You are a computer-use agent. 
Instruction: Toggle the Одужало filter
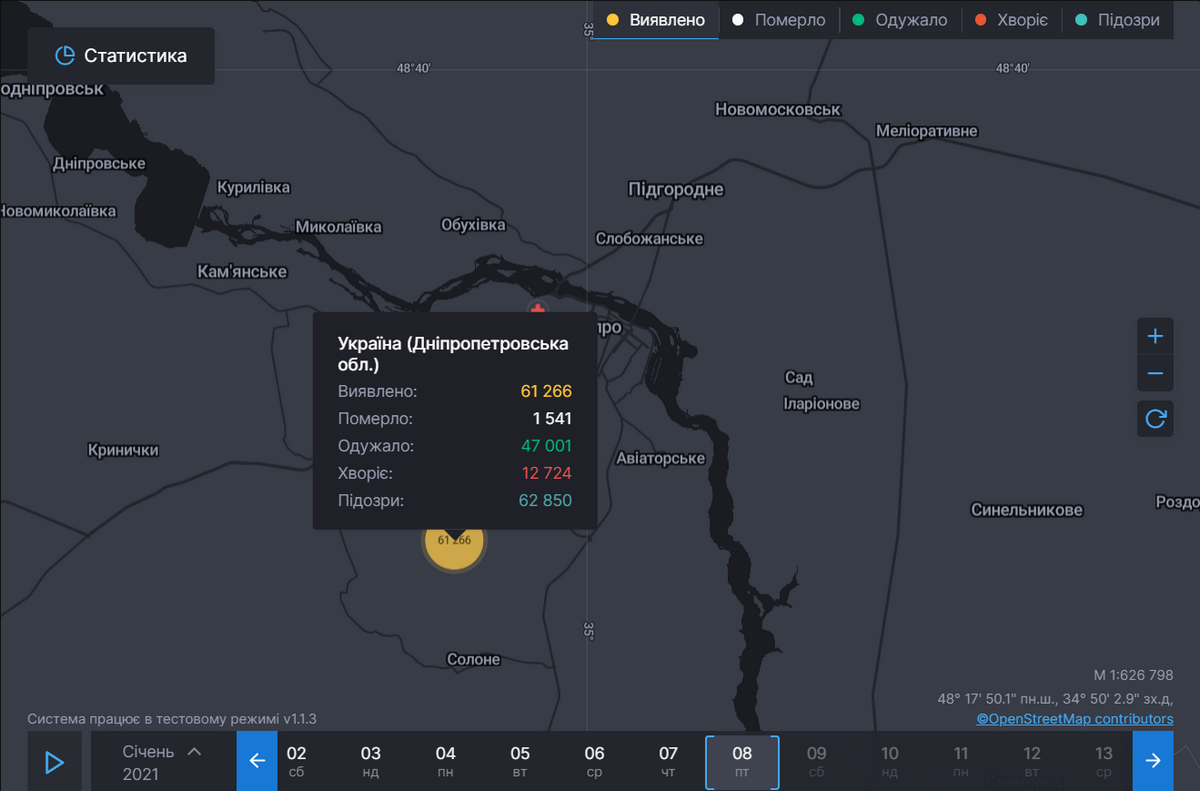[899, 20]
